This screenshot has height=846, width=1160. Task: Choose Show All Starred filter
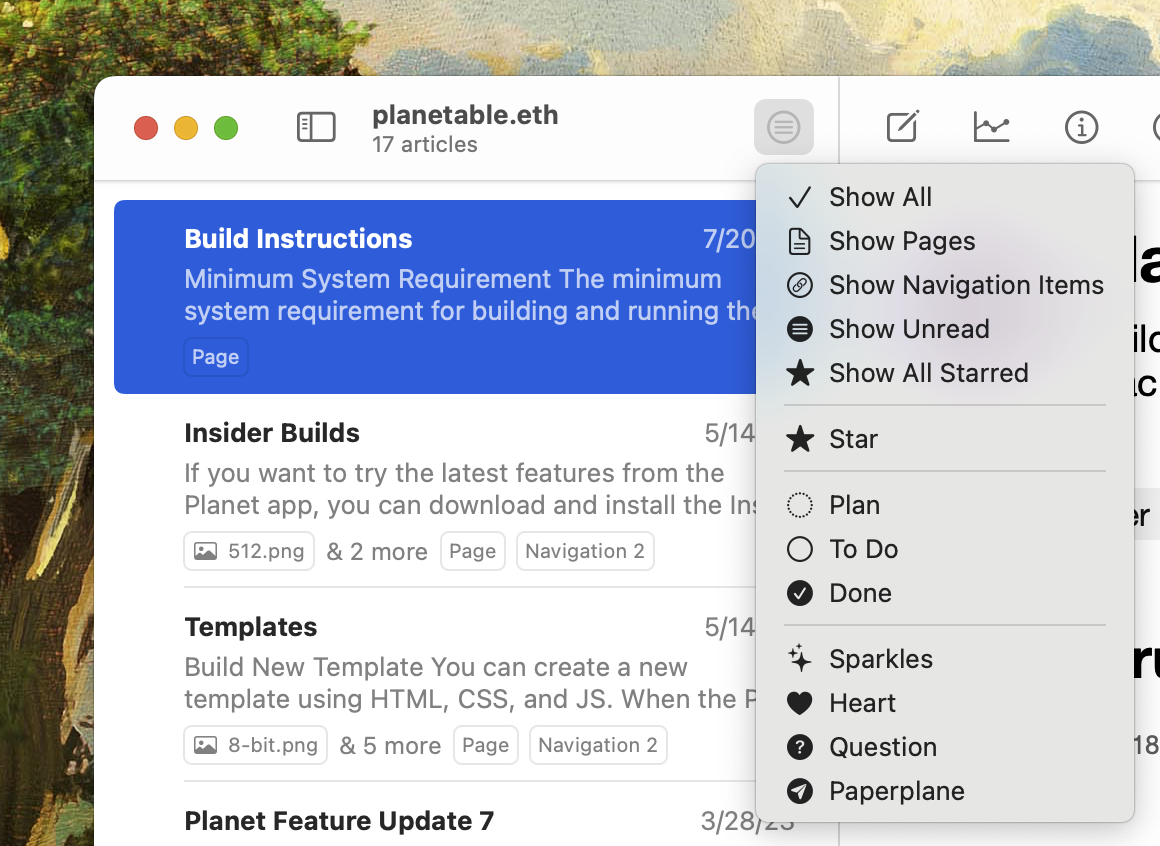pos(928,373)
